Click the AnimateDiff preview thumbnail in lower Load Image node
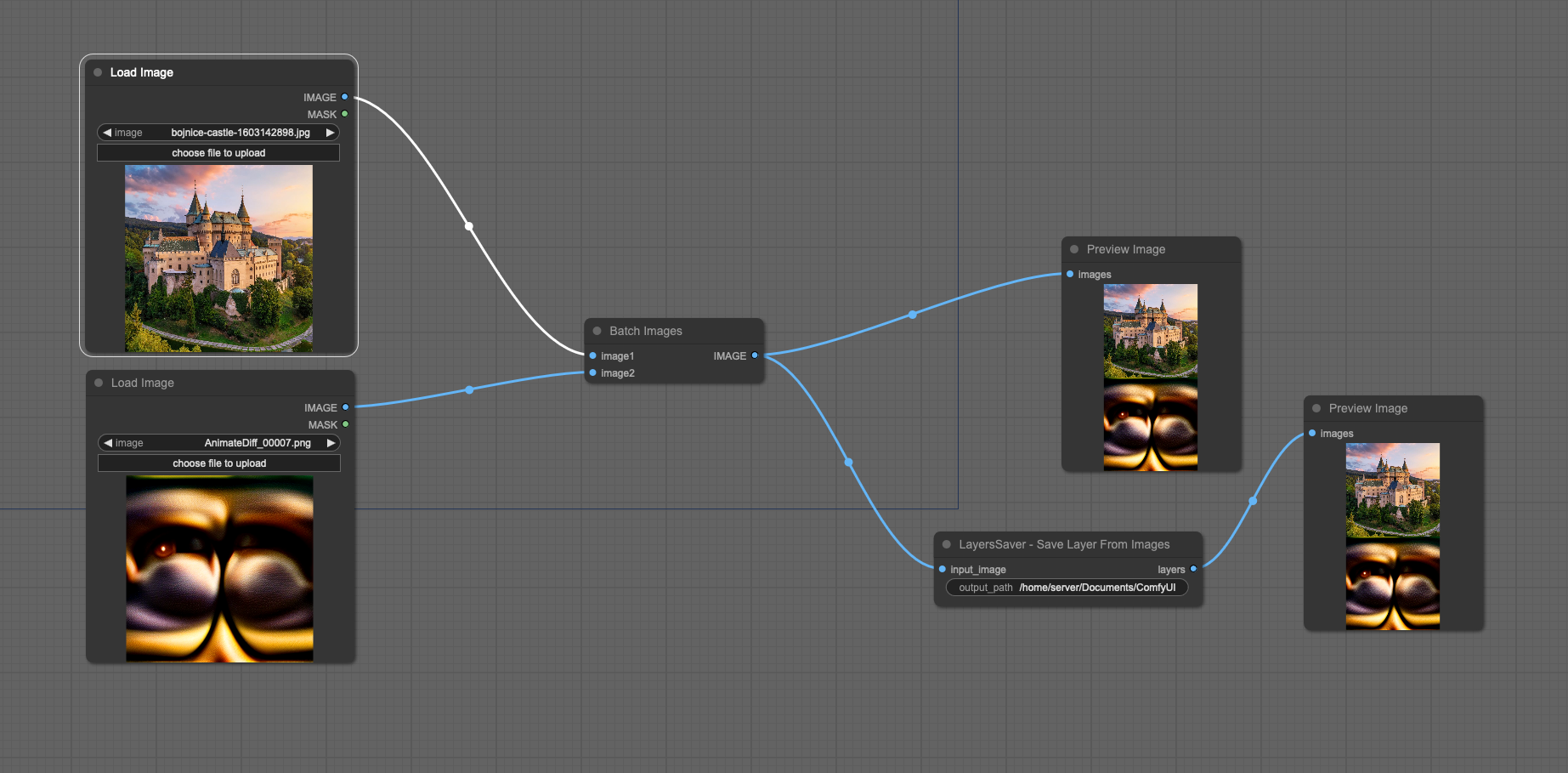 coord(219,569)
